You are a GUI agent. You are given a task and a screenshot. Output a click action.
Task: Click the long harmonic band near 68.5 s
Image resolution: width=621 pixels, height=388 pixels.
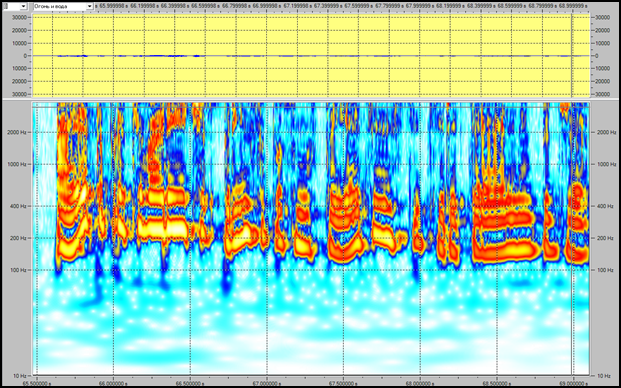[x=508, y=250]
